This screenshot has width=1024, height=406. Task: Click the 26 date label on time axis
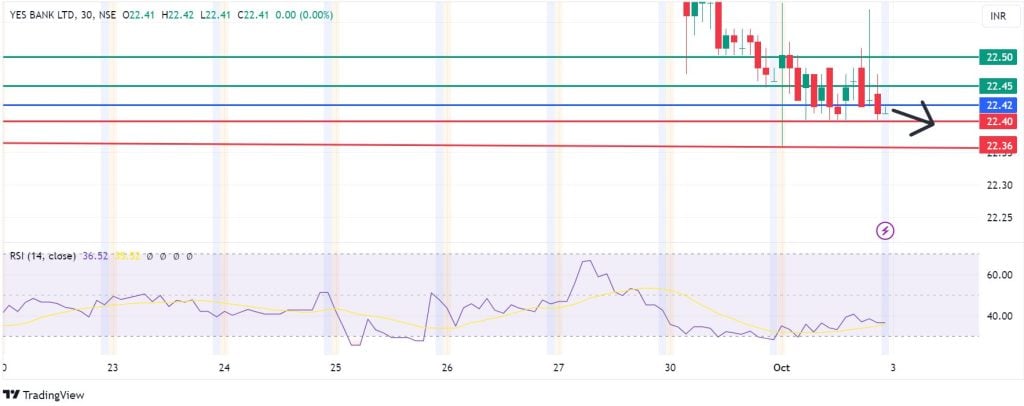(x=447, y=367)
